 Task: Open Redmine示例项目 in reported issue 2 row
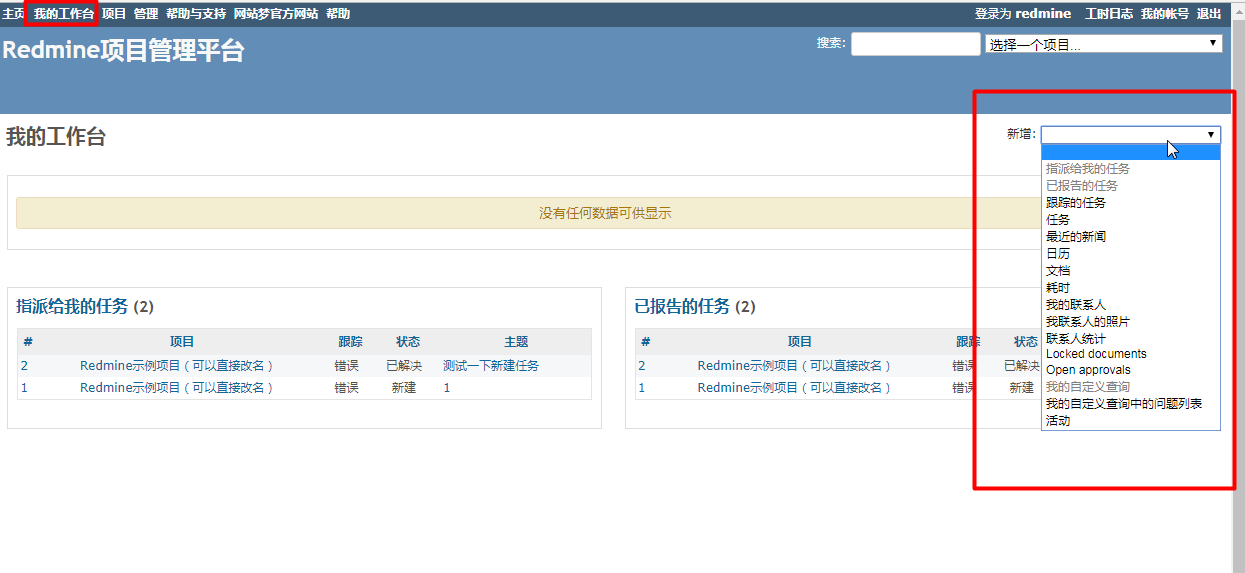795,366
